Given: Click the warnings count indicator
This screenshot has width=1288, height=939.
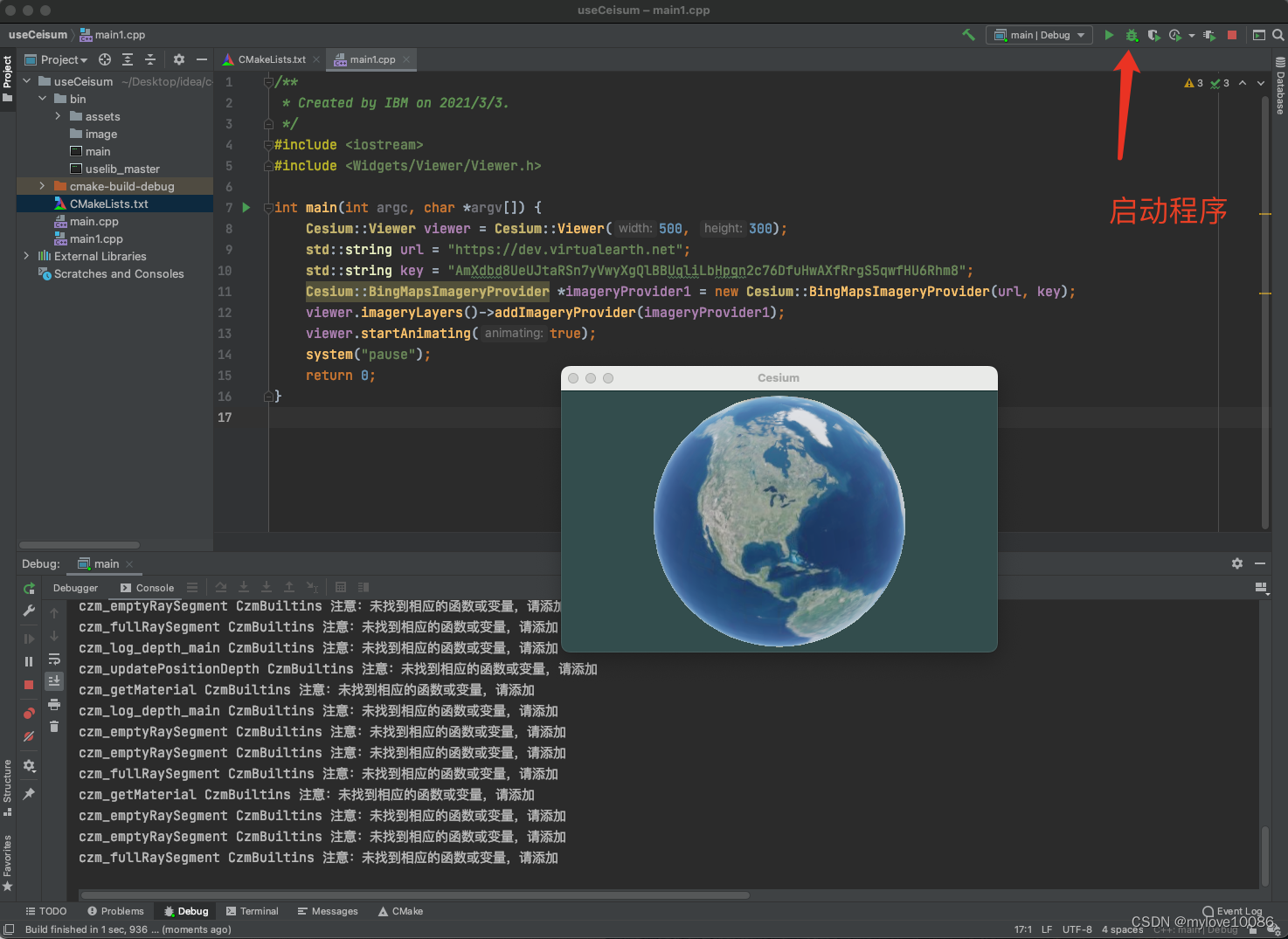Looking at the screenshot, I should (1194, 83).
